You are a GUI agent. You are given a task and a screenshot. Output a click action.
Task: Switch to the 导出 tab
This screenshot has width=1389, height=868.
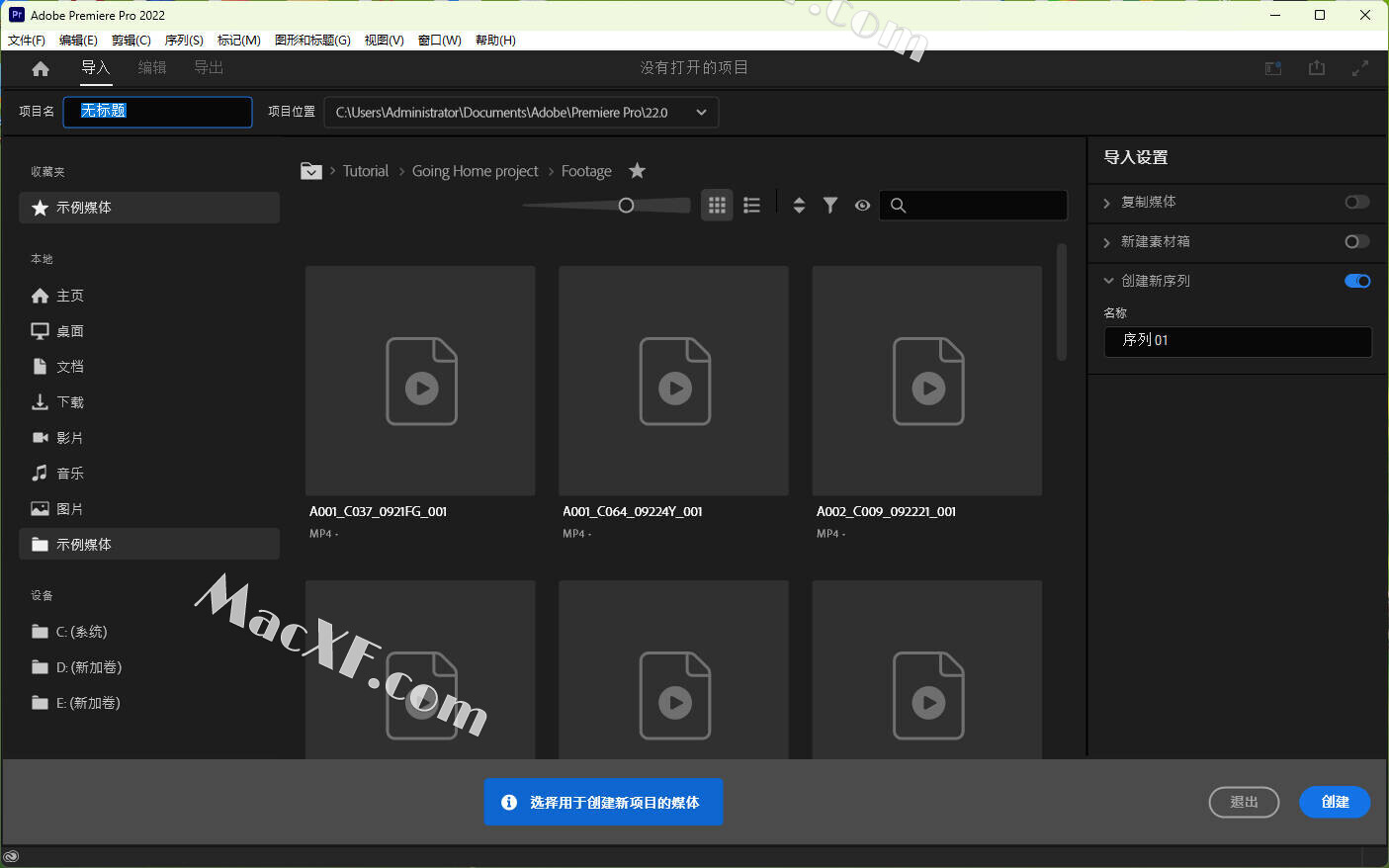[x=209, y=67]
